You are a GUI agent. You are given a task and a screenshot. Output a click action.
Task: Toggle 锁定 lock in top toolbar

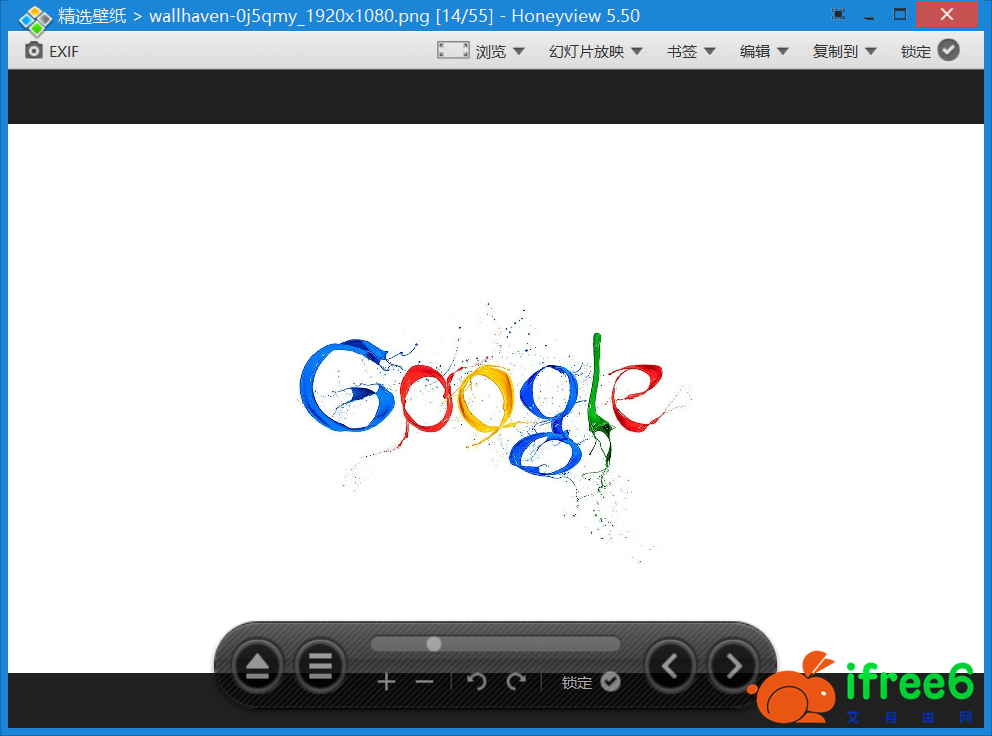pyautogui.click(x=930, y=51)
